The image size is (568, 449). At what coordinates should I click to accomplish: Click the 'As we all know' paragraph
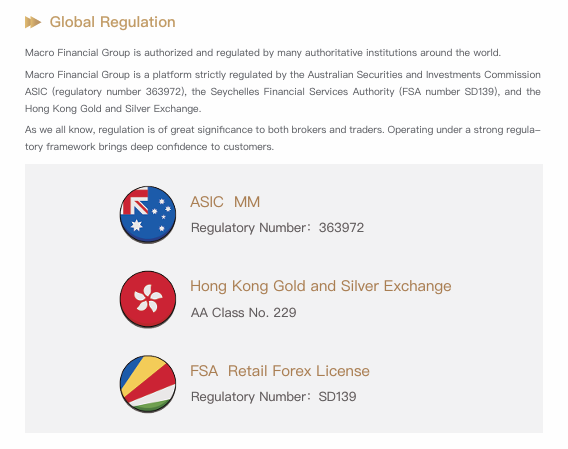click(283, 138)
